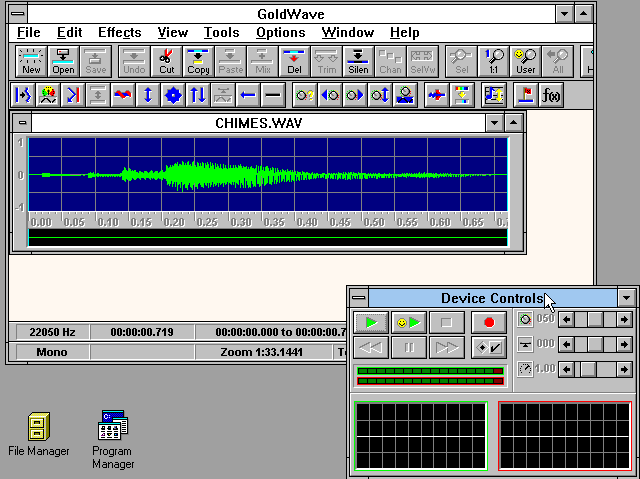Copy the selection with the Copy button

coord(198,61)
